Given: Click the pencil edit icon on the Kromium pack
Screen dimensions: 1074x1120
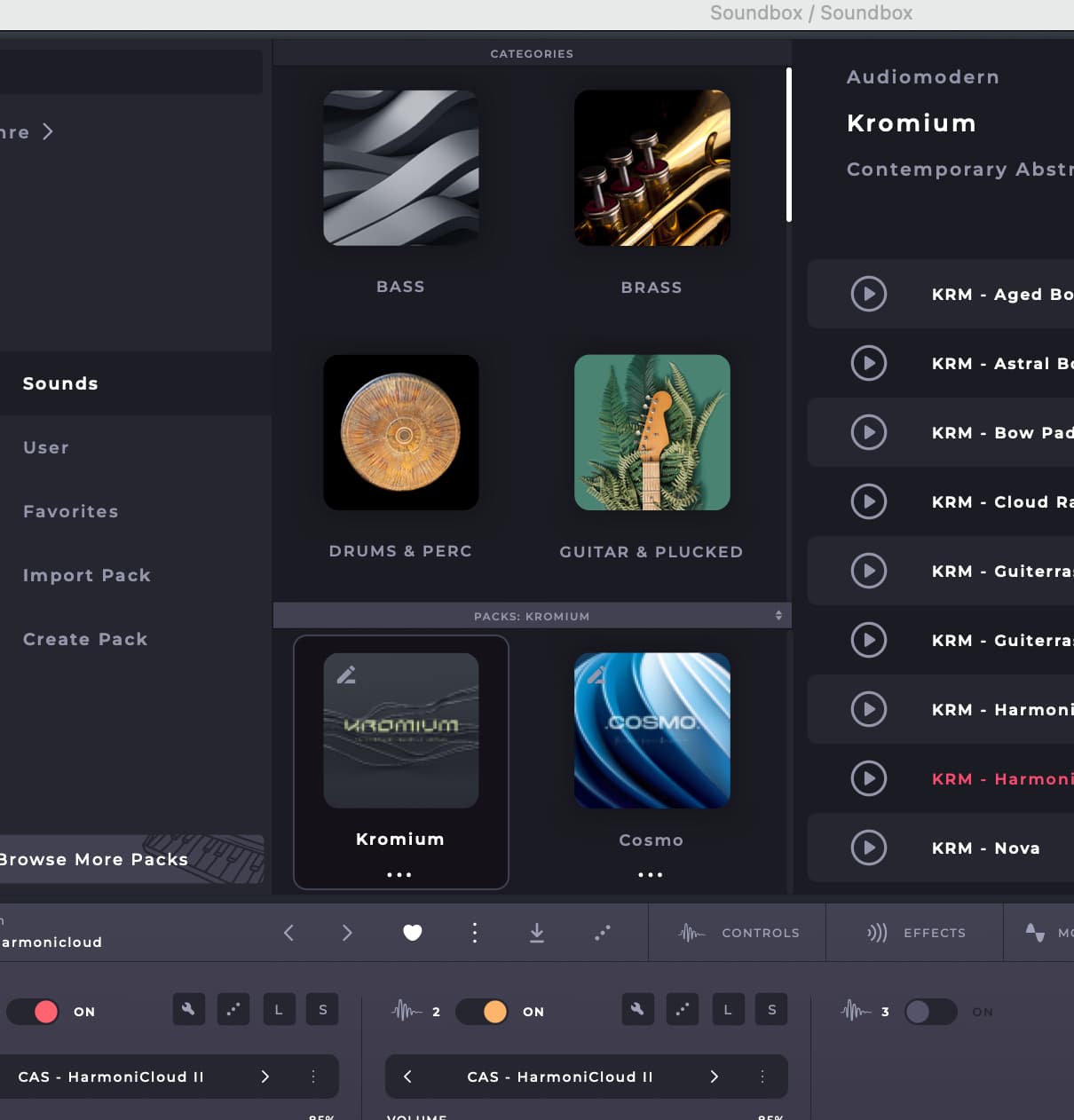Looking at the screenshot, I should click(346, 675).
